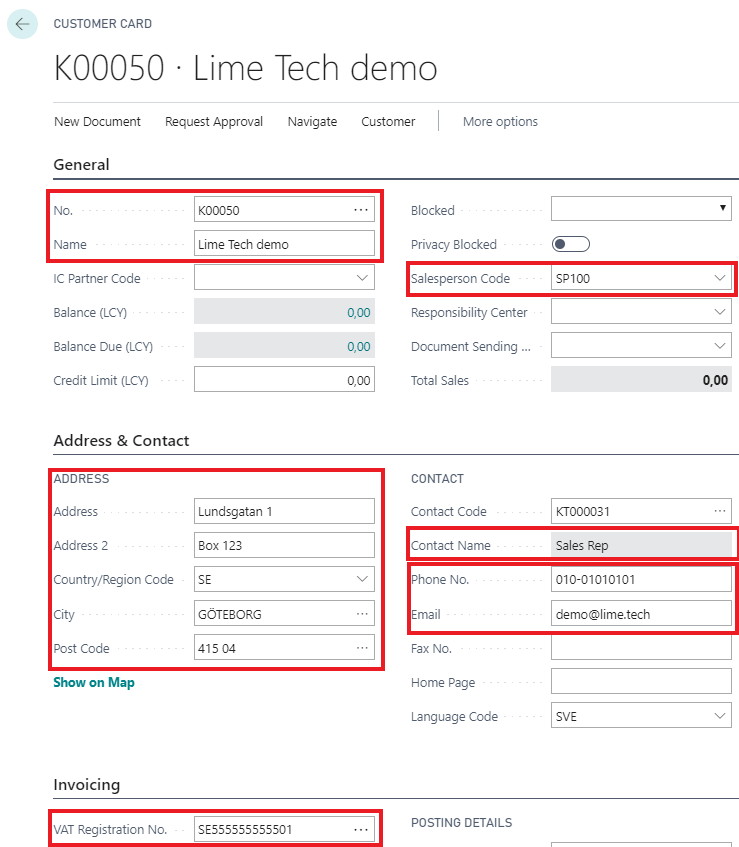Screen dimensions: 739x847
Task: Click More options
Action: point(500,121)
